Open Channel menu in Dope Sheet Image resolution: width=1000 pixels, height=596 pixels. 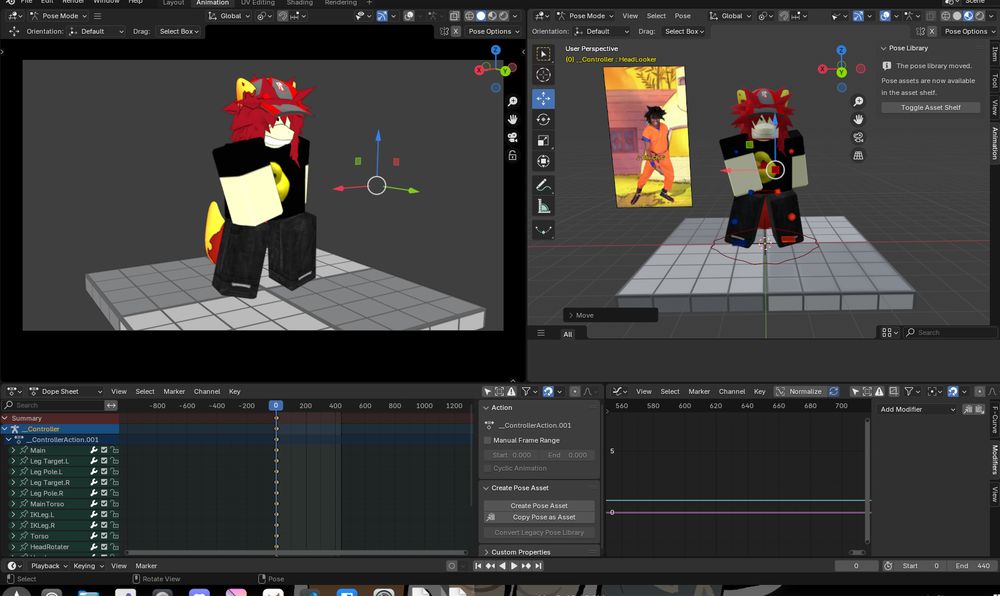pos(207,391)
